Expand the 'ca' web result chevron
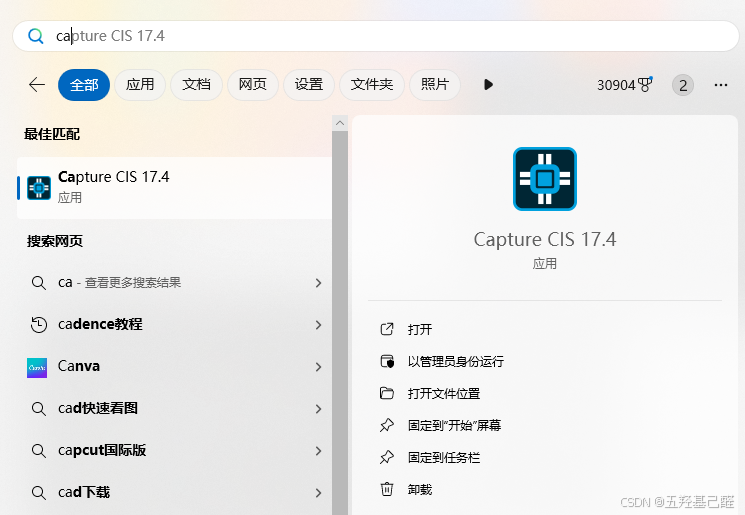 click(318, 283)
